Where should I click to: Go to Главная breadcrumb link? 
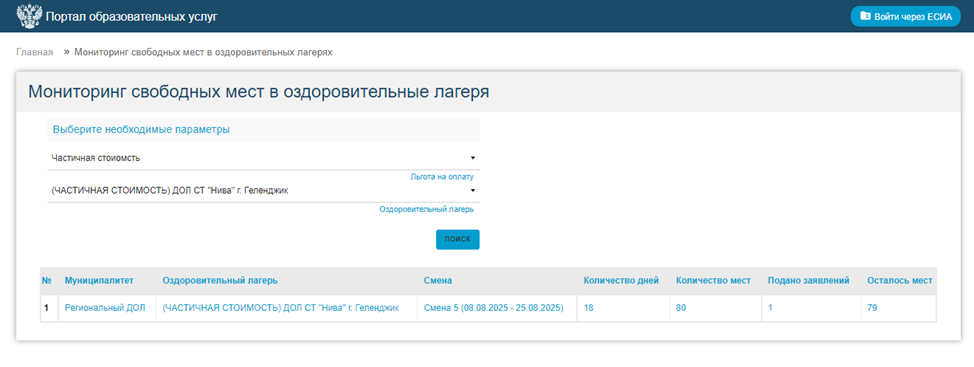click(35, 52)
